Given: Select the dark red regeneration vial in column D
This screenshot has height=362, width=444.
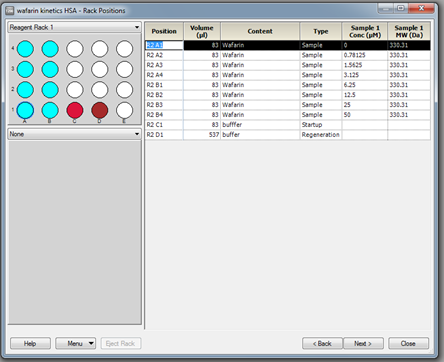Looking at the screenshot, I should click(x=100, y=110).
